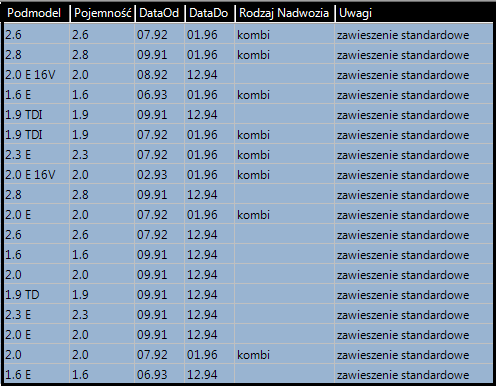The width and height of the screenshot is (496, 386).
Task: Select the 1.9 TD row
Action: pos(248,294)
